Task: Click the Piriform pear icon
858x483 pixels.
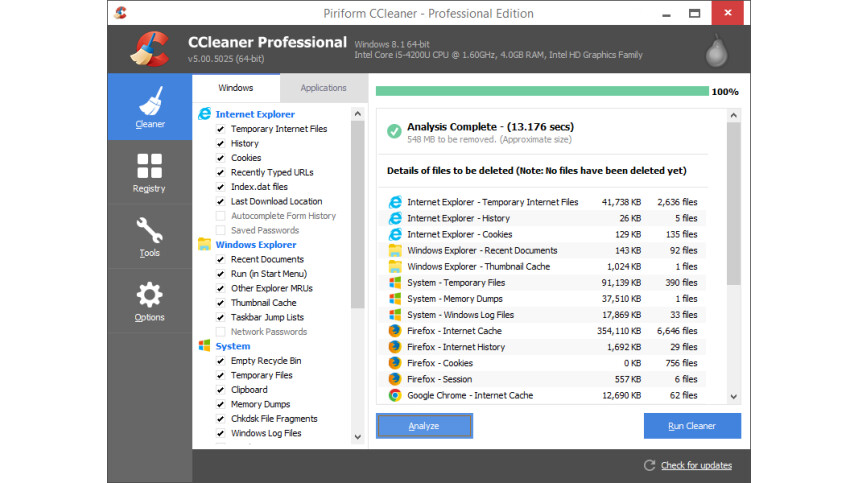Action: 716,51
